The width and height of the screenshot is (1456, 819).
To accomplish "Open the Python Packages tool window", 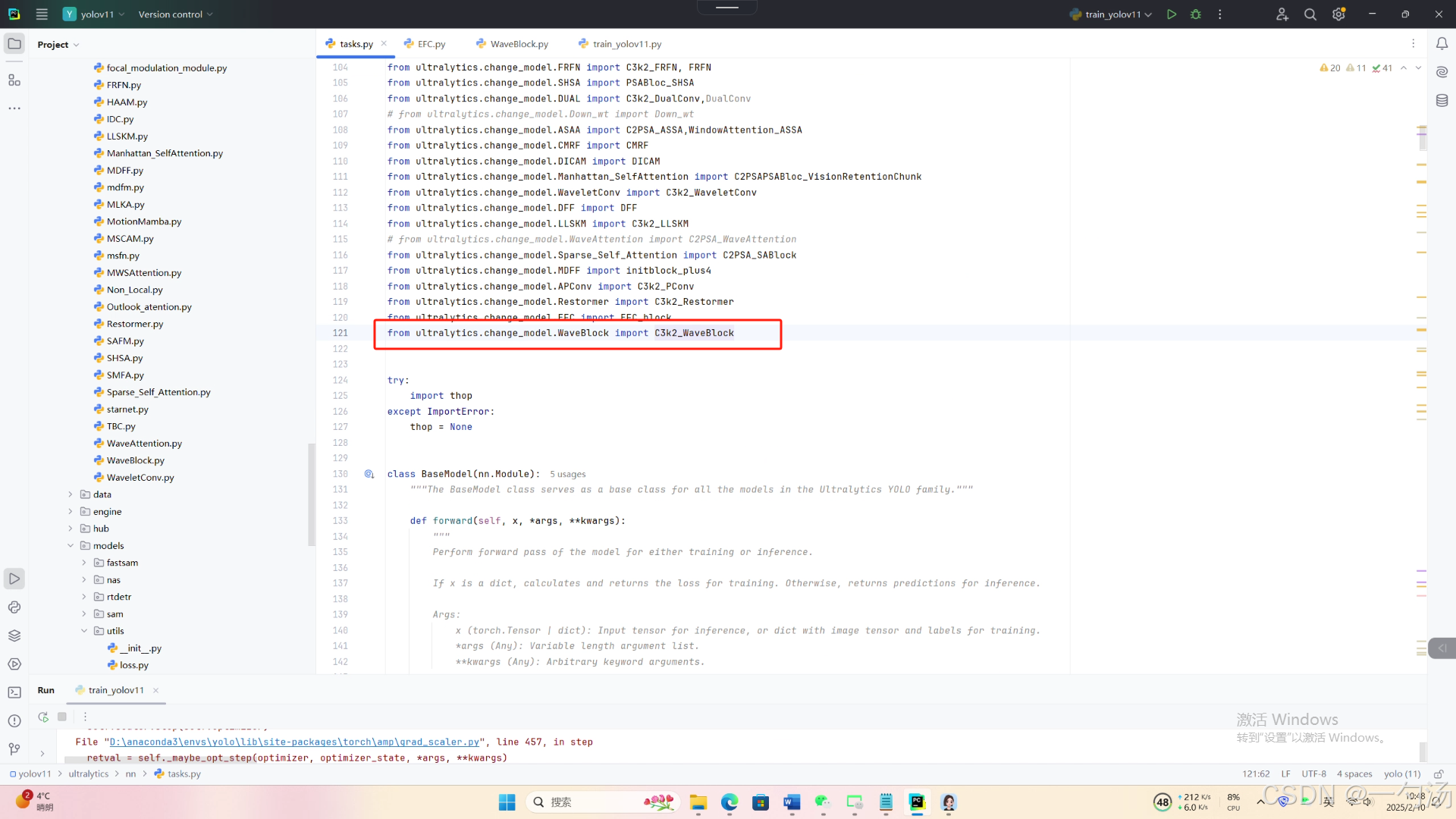I will tap(14, 635).
